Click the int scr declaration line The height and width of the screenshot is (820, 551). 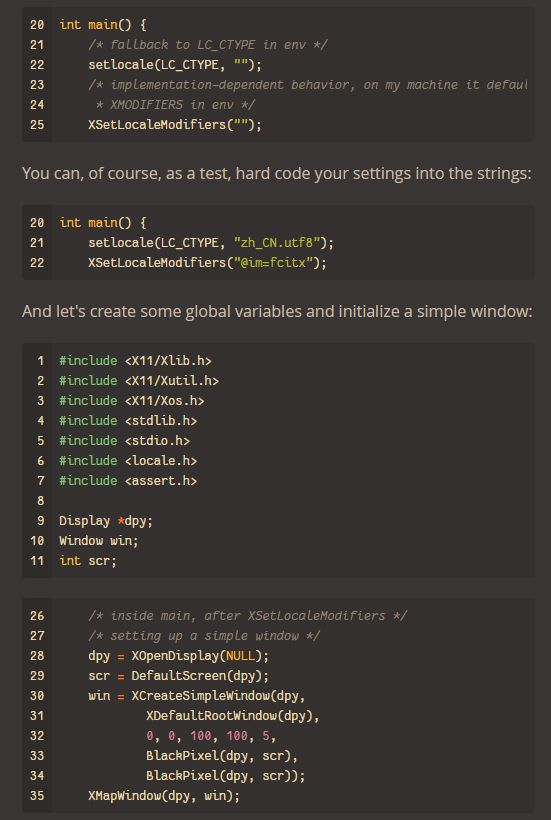click(87, 560)
